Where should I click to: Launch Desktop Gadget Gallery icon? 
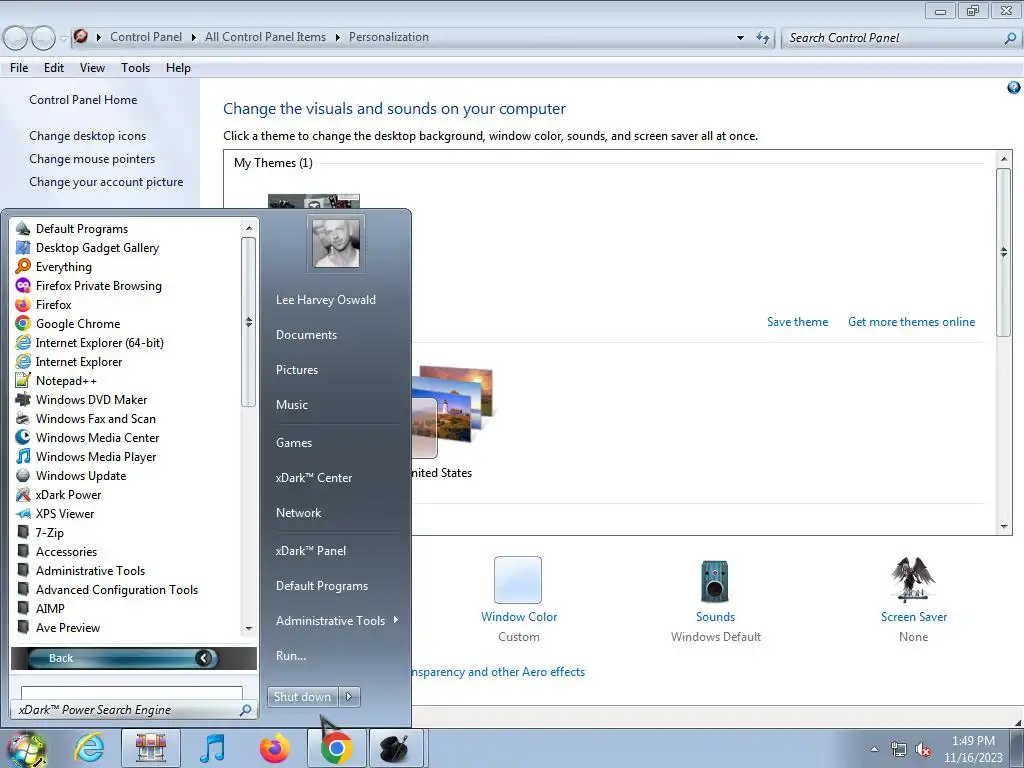(x=23, y=248)
